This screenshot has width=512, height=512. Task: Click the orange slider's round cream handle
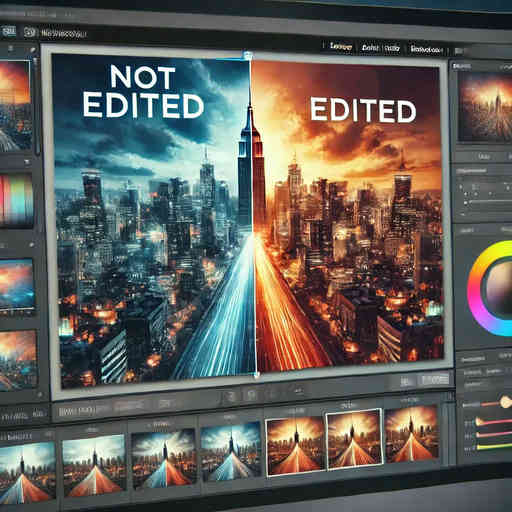pyautogui.click(x=506, y=402)
